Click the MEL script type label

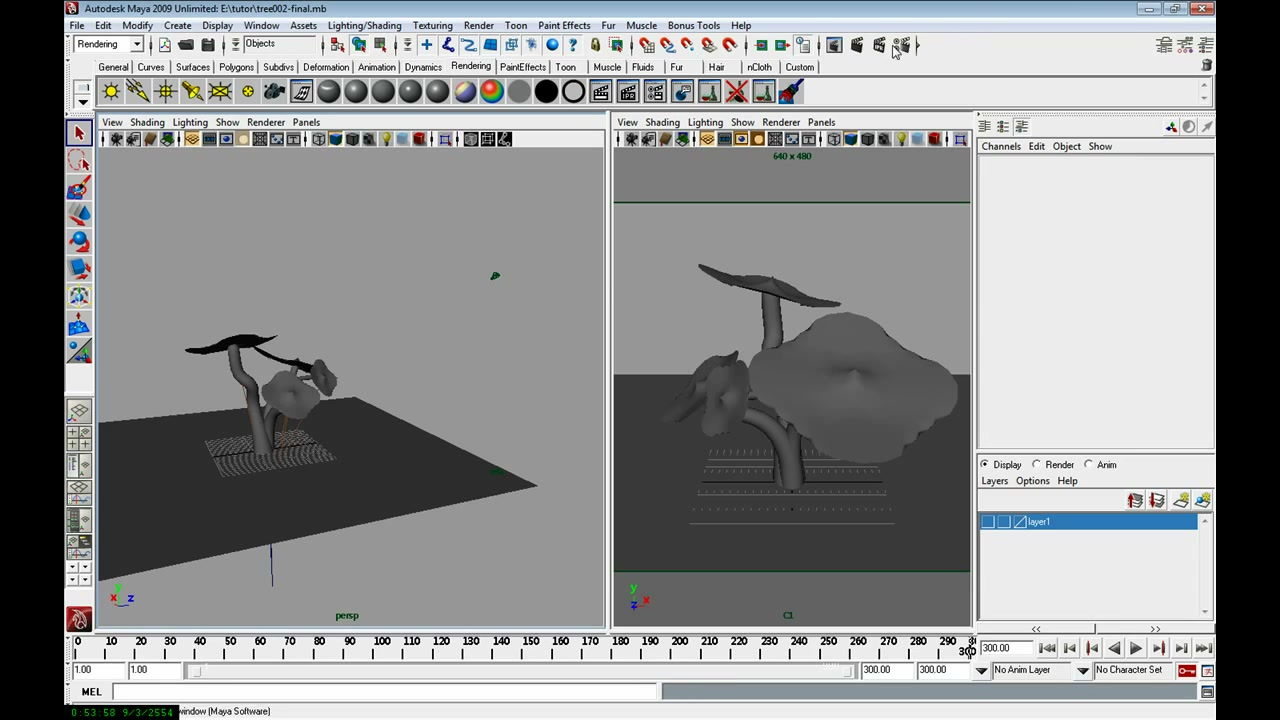(x=91, y=692)
